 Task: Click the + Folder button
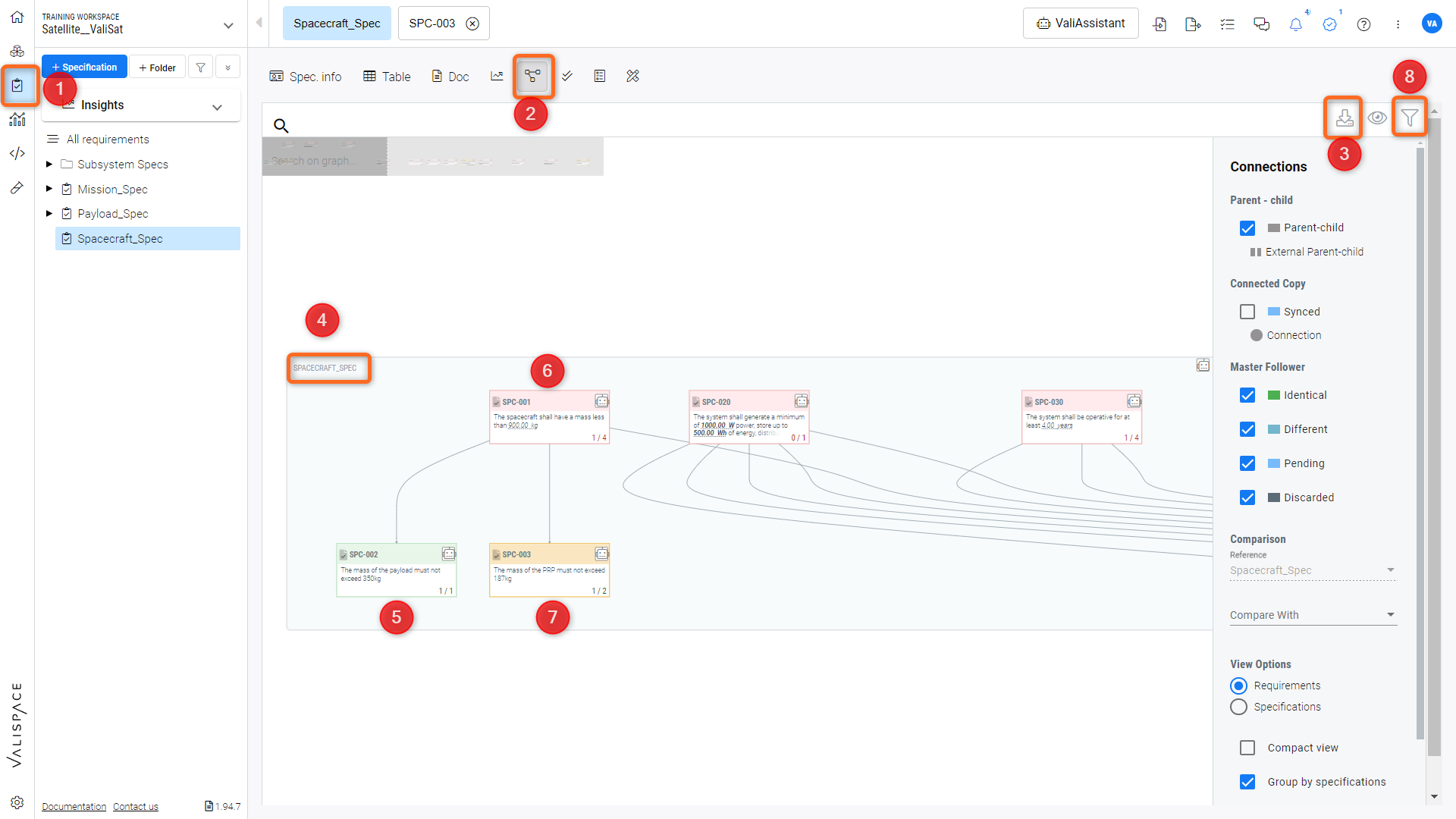click(x=157, y=67)
